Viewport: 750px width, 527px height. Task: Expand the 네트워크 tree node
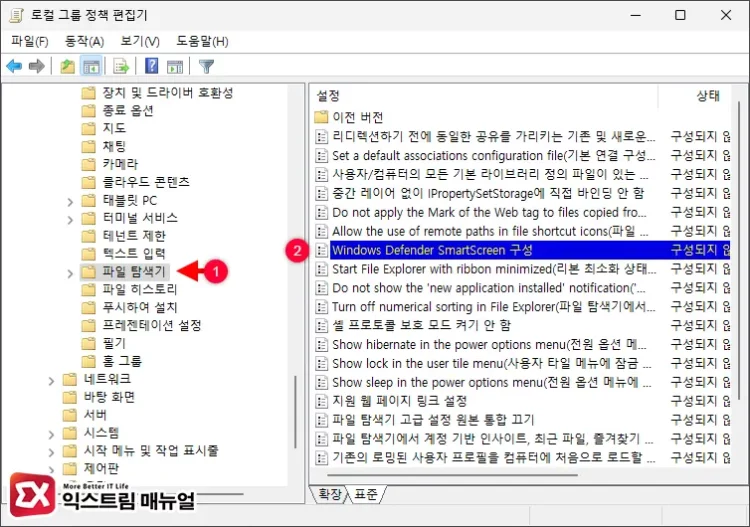tap(52, 381)
